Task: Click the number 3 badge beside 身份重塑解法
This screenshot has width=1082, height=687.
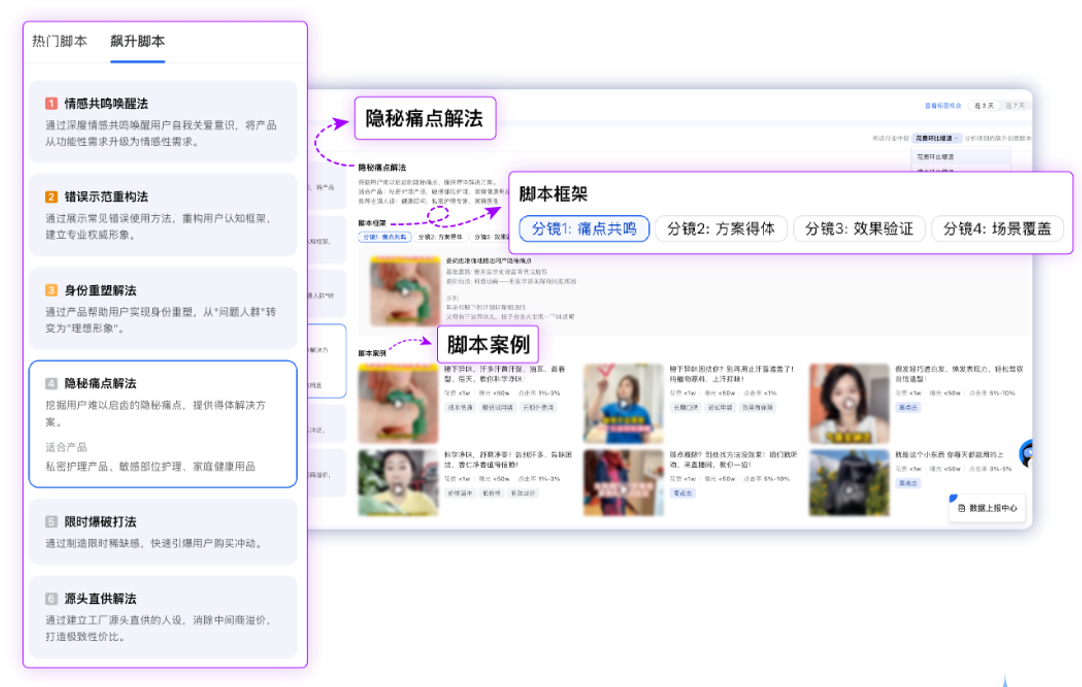Action: [x=51, y=290]
